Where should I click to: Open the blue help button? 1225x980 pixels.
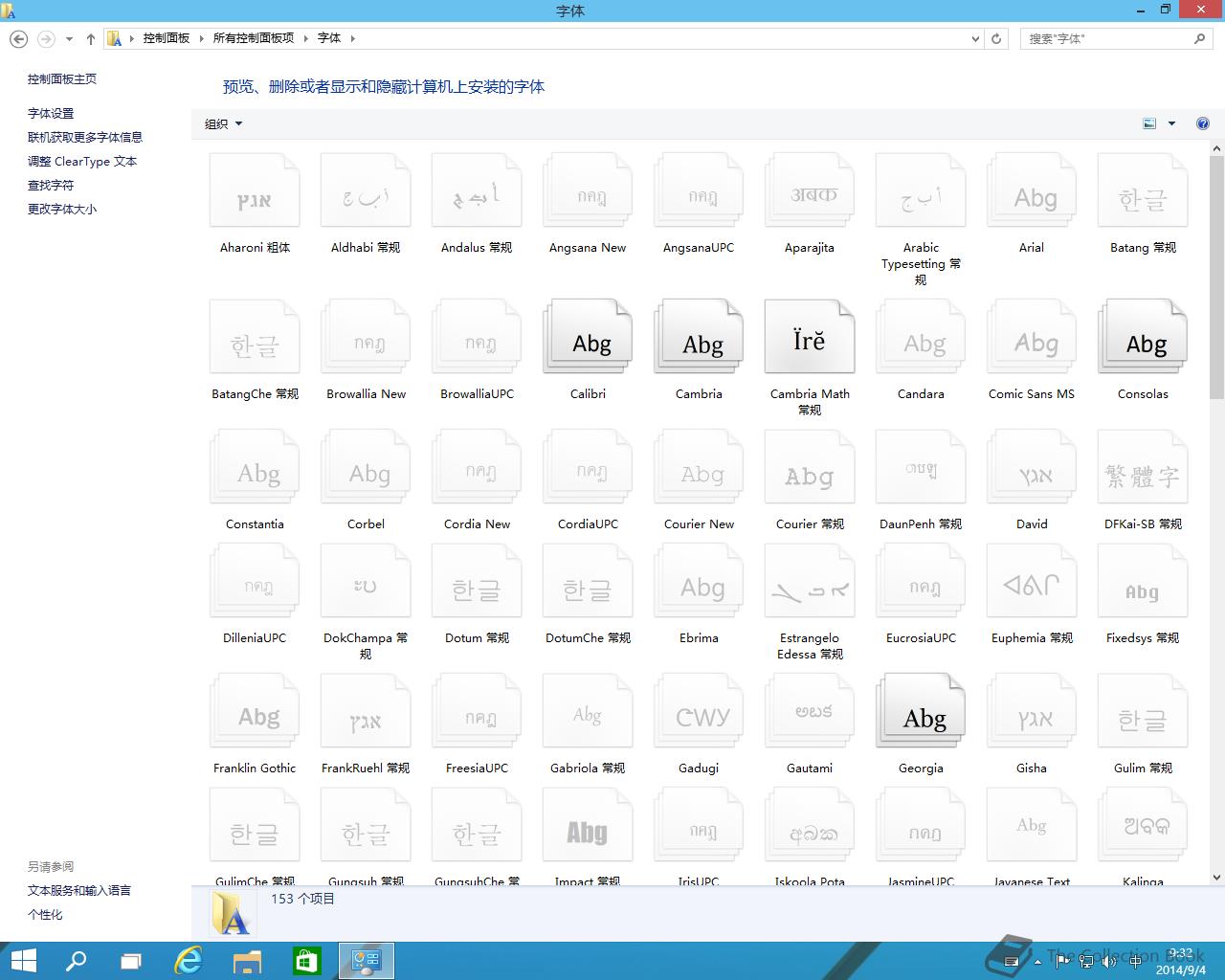[1203, 123]
